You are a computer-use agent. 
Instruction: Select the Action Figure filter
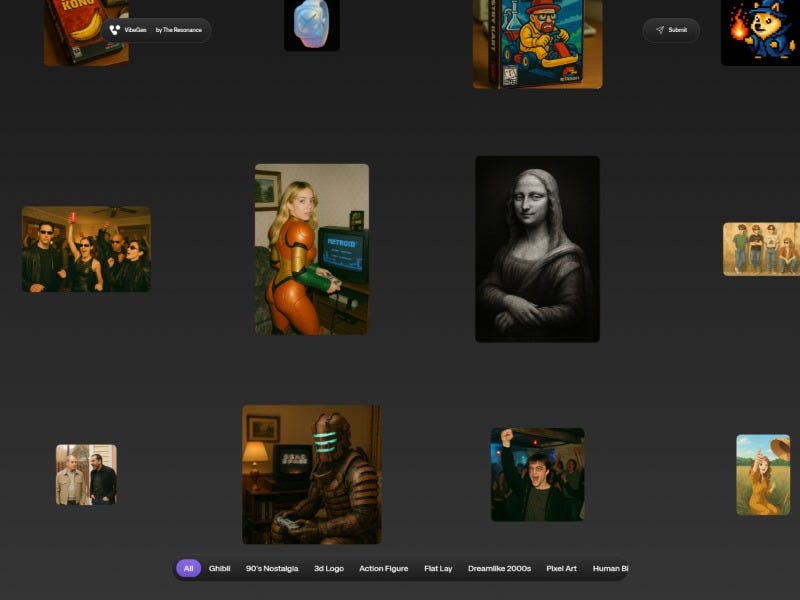pos(384,568)
